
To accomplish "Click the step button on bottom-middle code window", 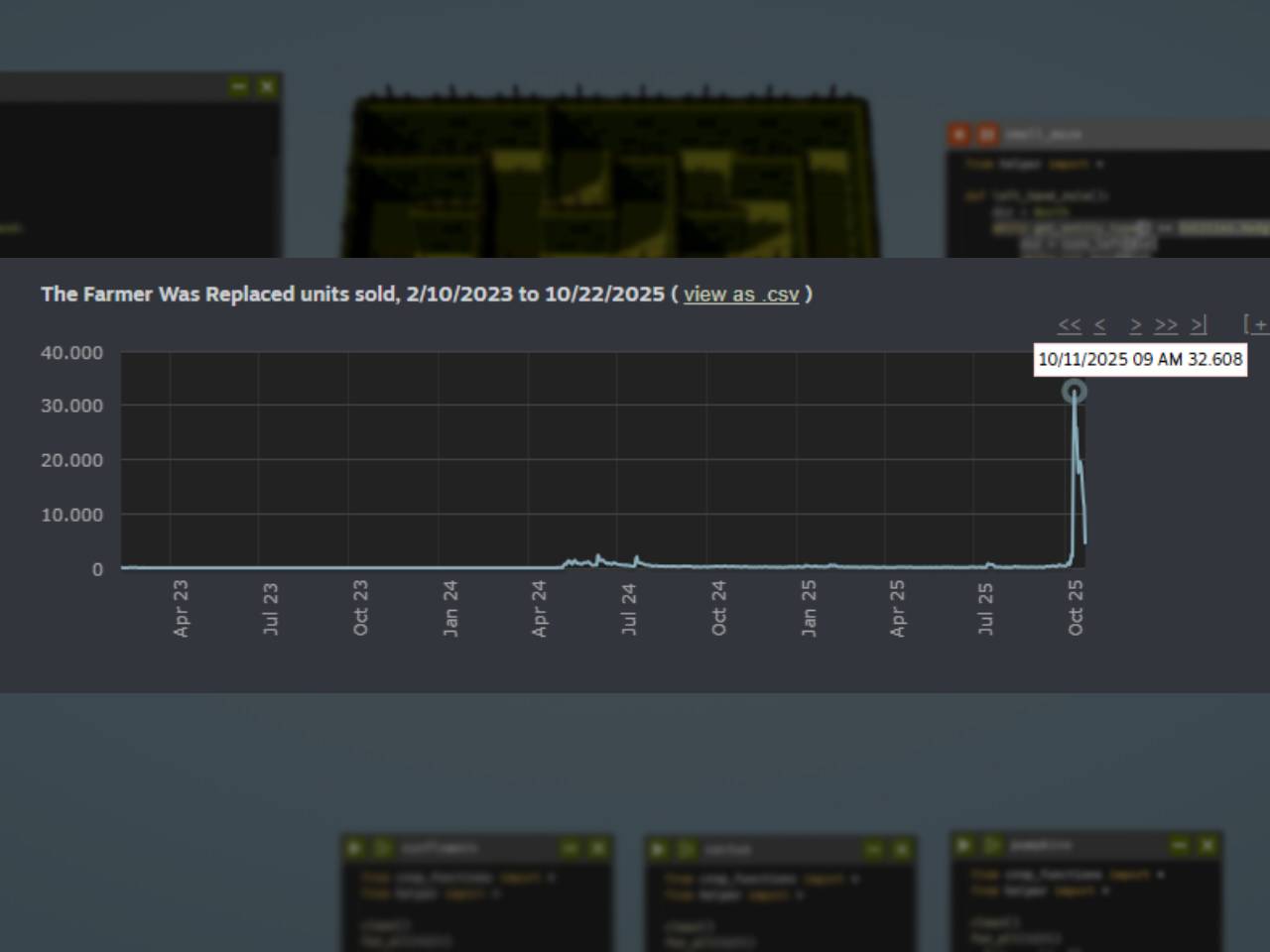I will coord(686,850).
